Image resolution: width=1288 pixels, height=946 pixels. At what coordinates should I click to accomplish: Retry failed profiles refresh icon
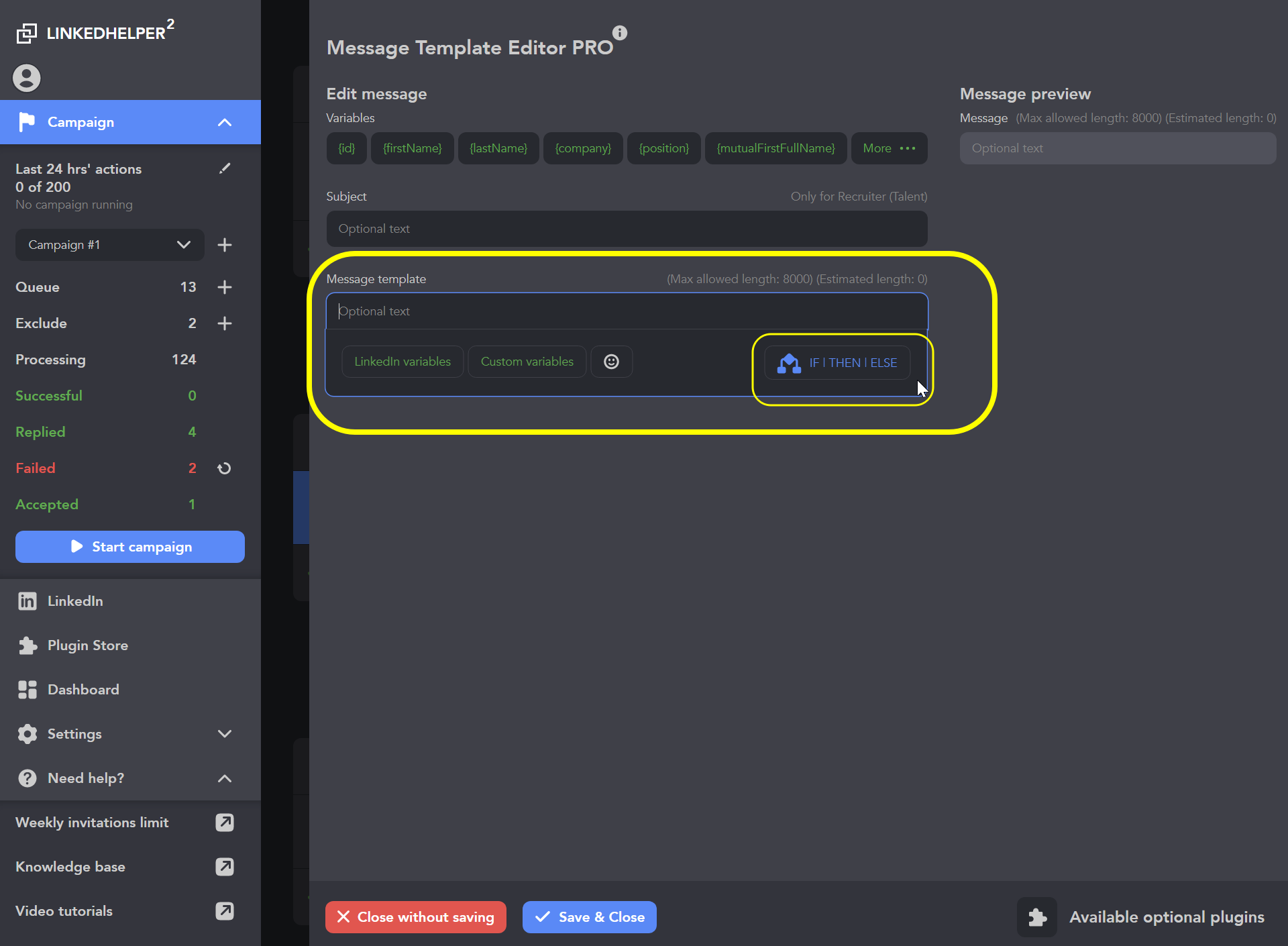click(225, 468)
